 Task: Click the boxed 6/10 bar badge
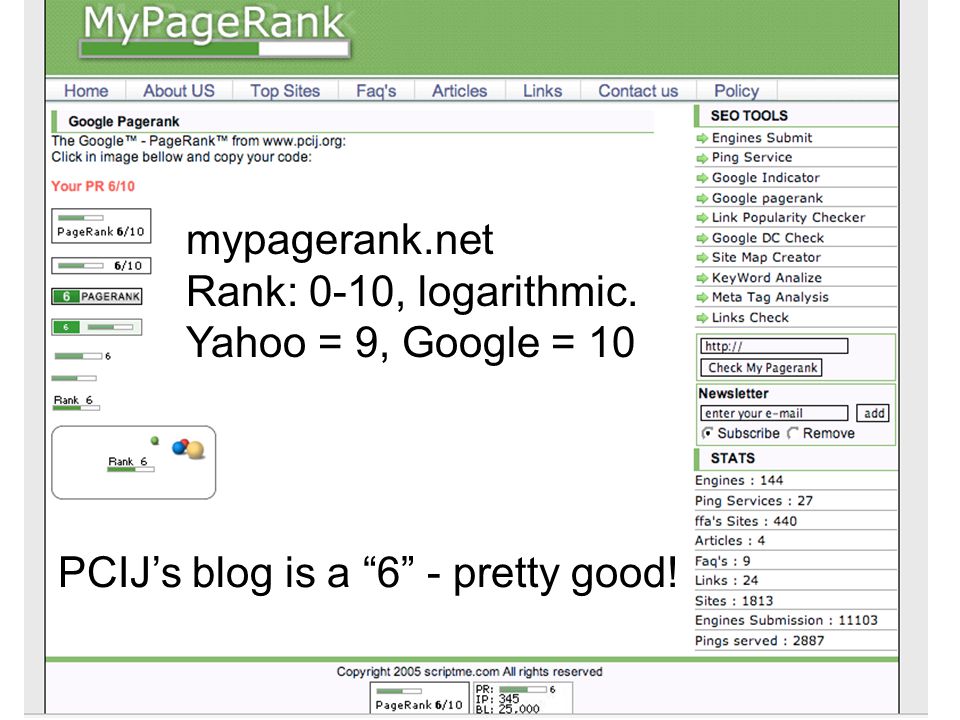(101, 266)
